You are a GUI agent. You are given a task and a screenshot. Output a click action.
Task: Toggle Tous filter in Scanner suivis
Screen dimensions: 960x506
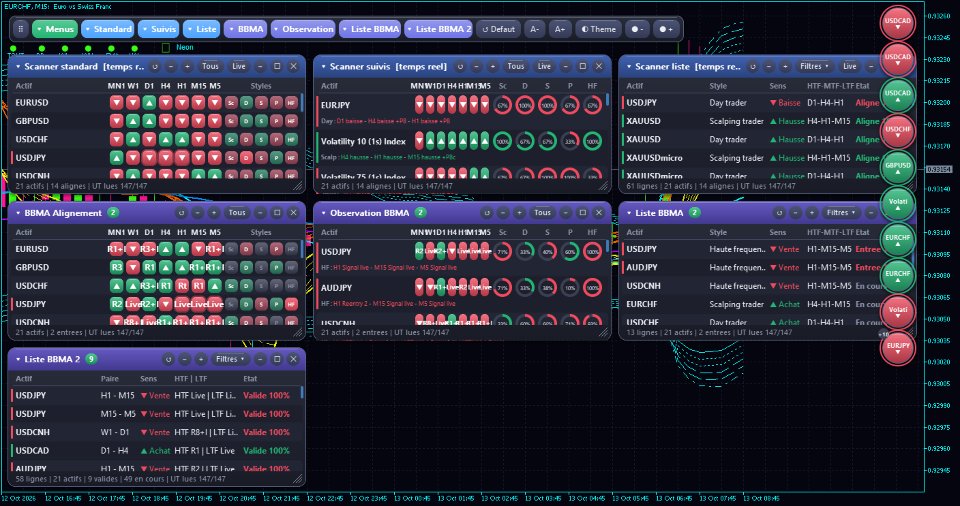[516, 66]
